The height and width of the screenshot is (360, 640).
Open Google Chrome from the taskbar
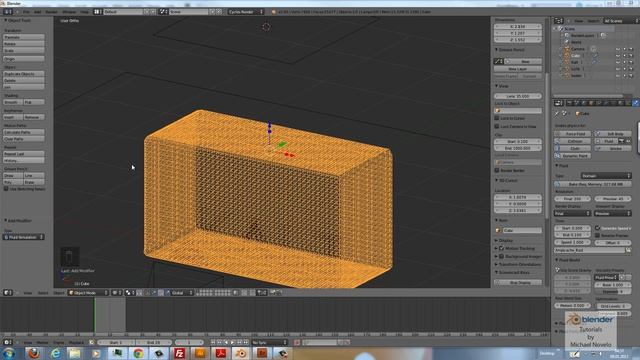tap(138, 353)
